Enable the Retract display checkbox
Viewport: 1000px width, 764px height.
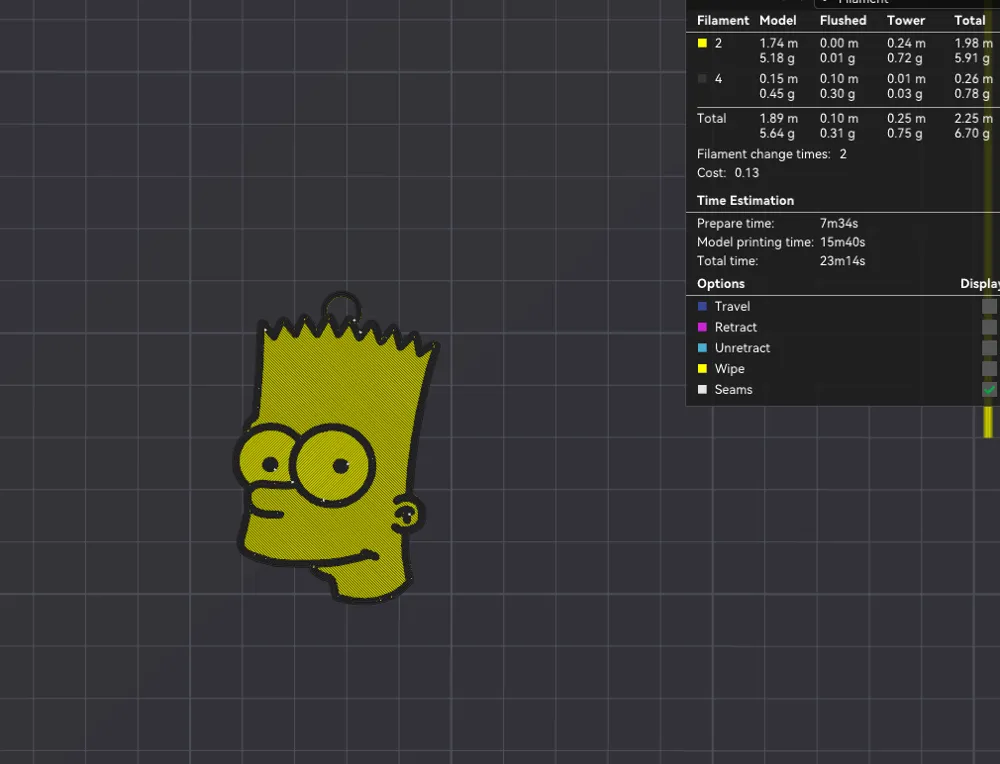click(x=989, y=327)
